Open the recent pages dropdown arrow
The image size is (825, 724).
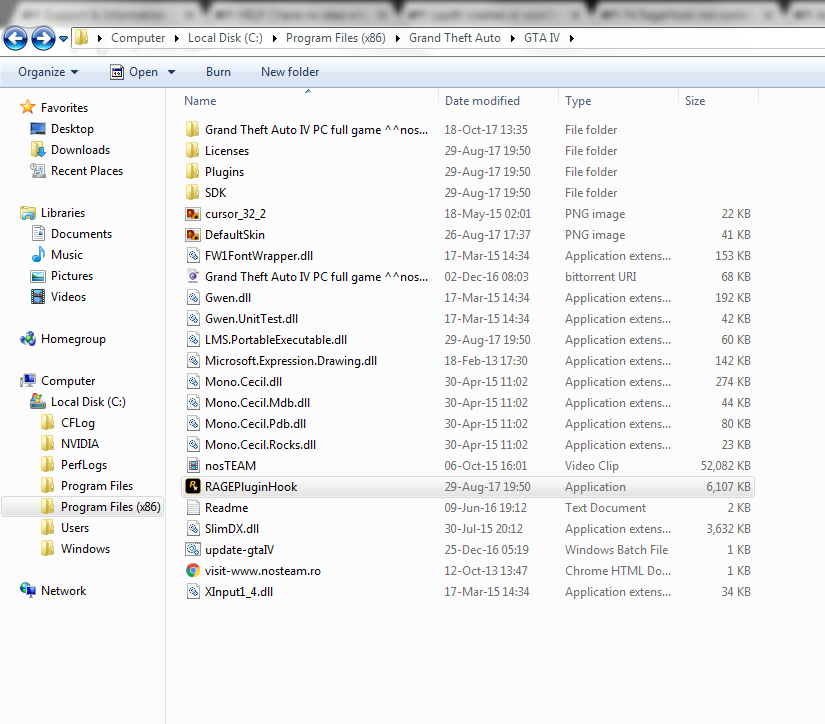pyautogui.click(x=63, y=39)
